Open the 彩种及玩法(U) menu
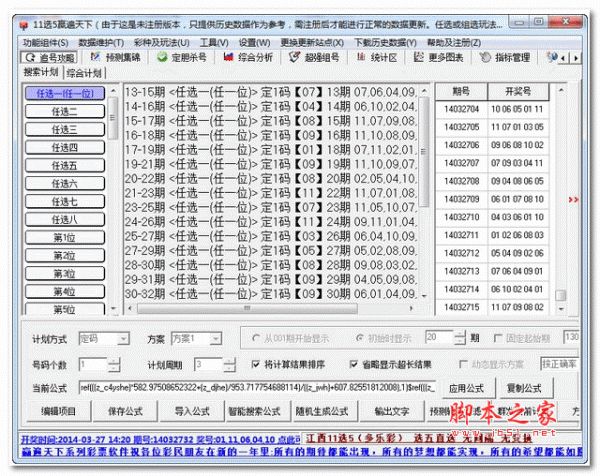Image resolution: width=600 pixels, height=476 pixels. [162, 42]
